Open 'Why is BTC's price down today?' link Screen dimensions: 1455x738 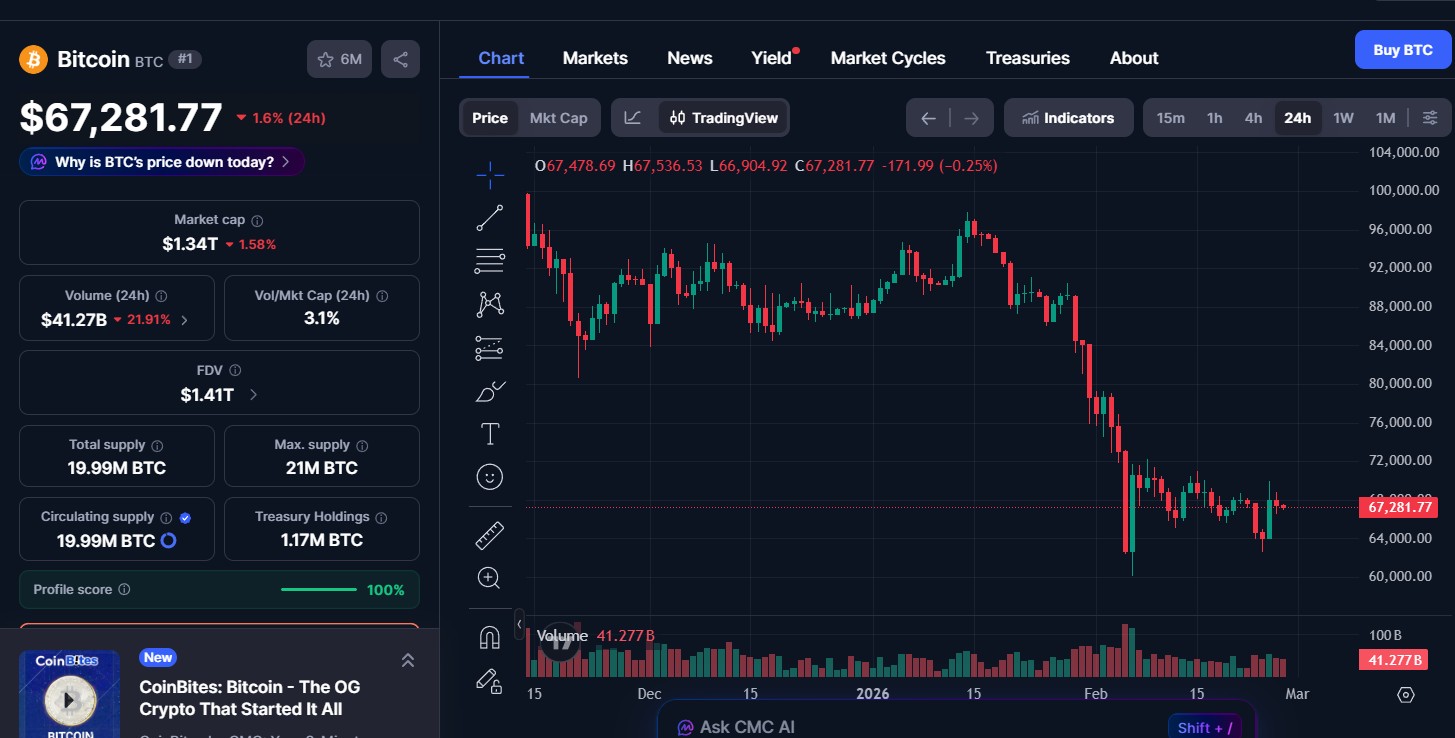(x=161, y=161)
